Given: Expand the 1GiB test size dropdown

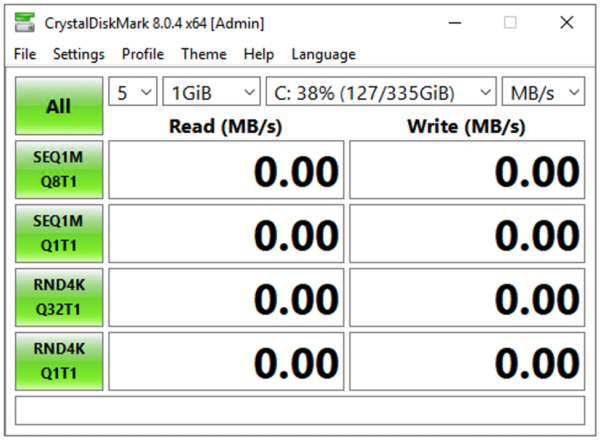Looking at the screenshot, I should coord(212,92).
